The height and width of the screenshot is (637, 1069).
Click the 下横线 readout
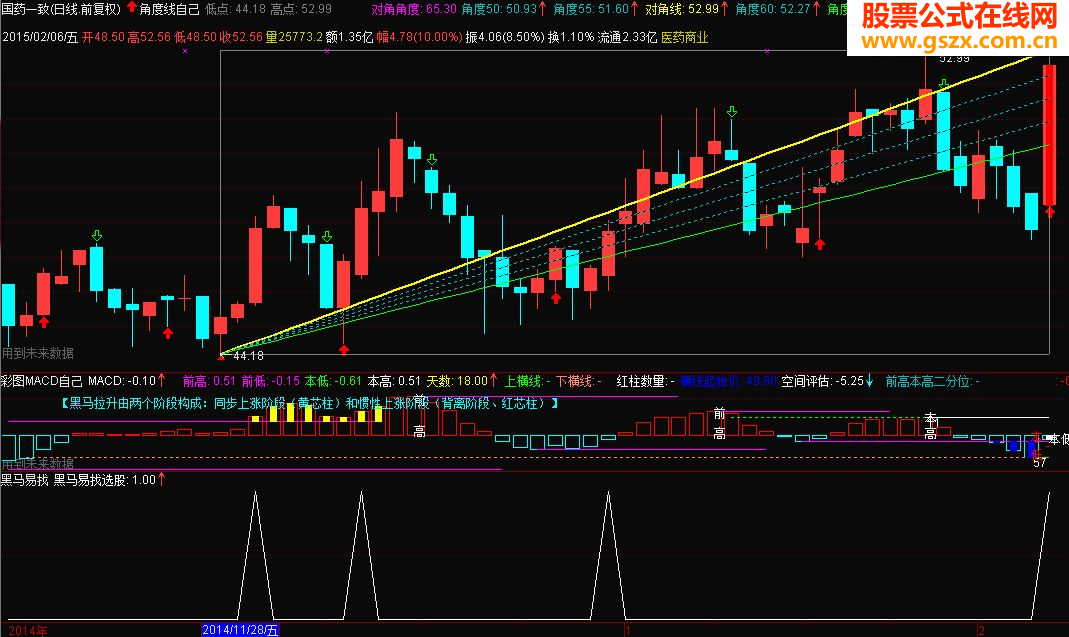click(x=579, y=381)
